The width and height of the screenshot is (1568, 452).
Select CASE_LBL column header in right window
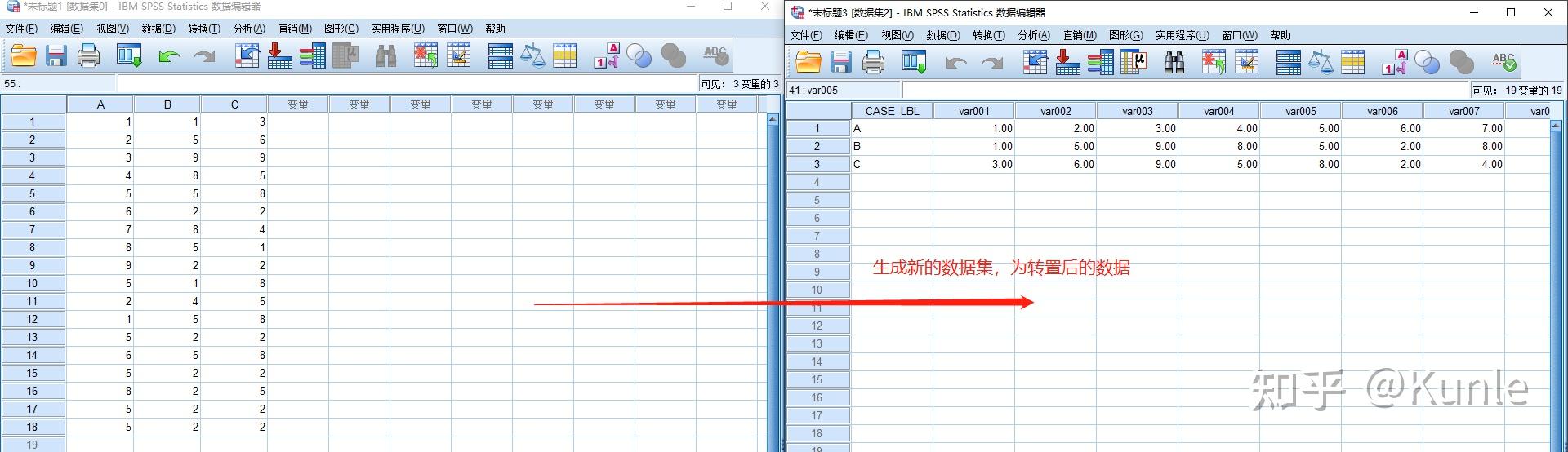[892, 111]
